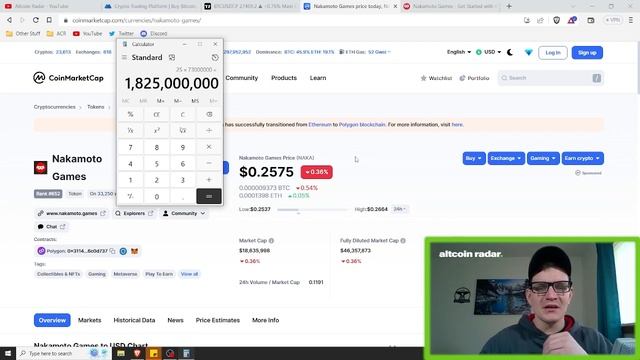Click the CoinMarketCap search field
The image size is (640, 360).
[x=550, y=78]
